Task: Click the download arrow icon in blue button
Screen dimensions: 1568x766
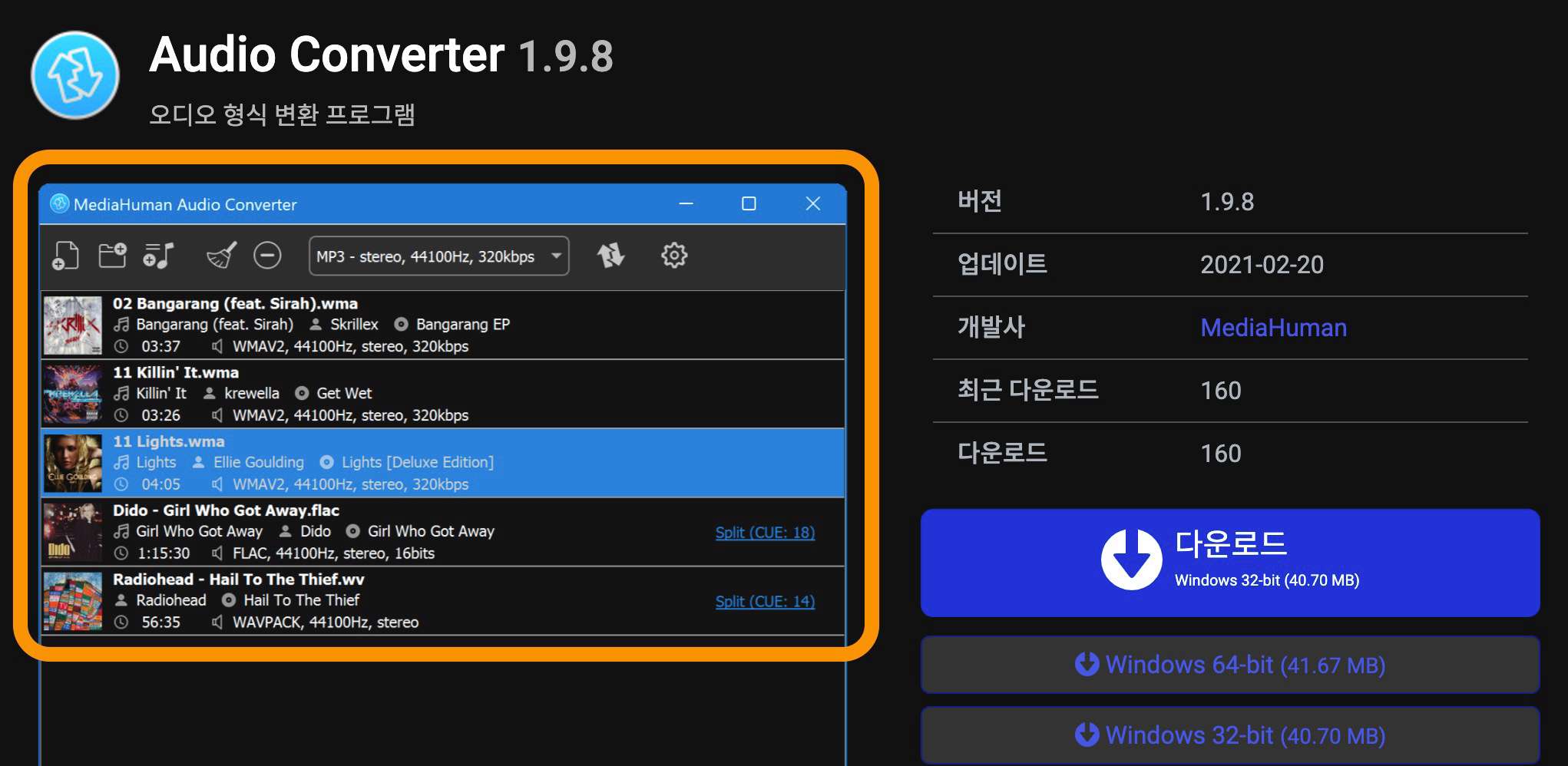Action: pos(1131,560)
